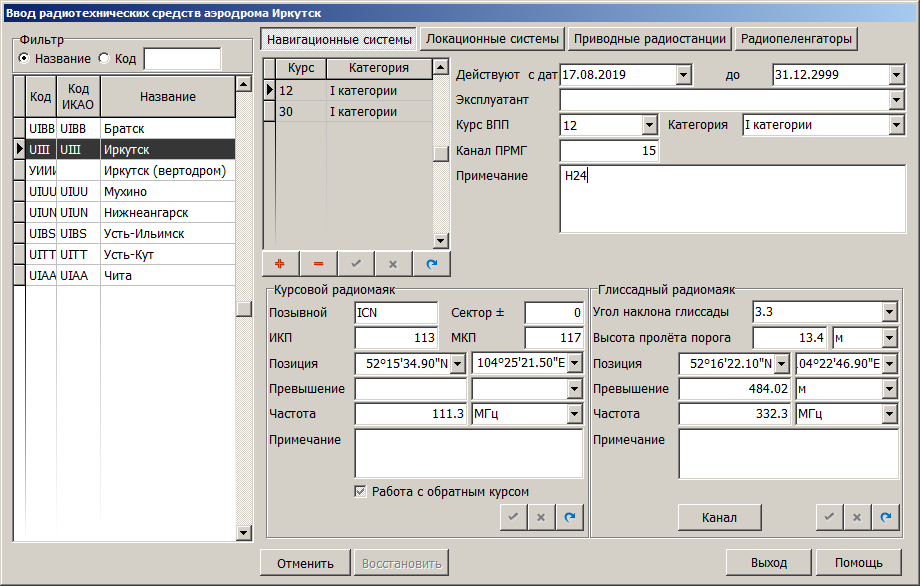Click the airport list vertical scrollbar thumb

click(243, 309)
